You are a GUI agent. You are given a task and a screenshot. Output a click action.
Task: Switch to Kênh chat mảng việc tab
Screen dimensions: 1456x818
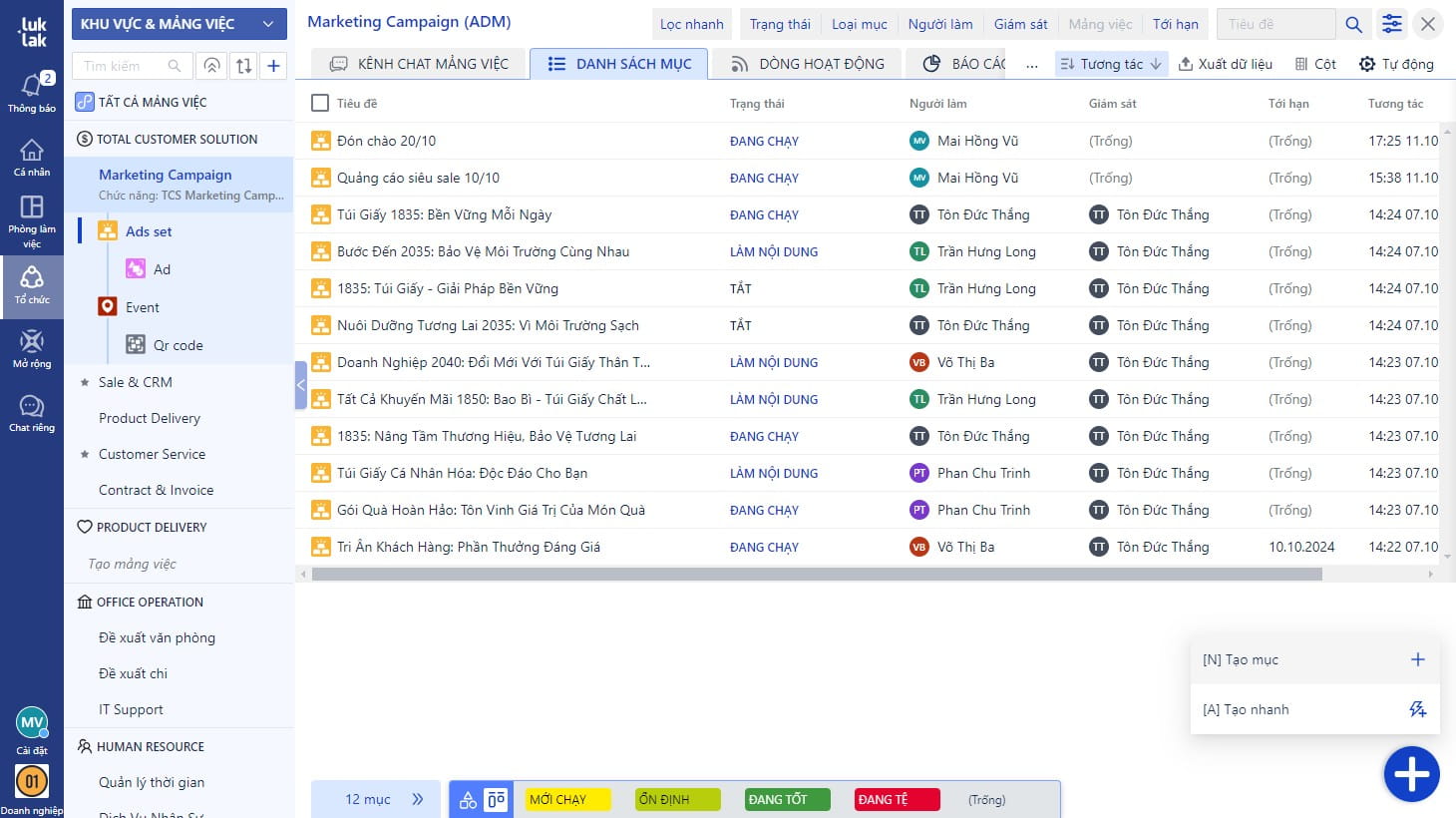(x=419, y=64)
